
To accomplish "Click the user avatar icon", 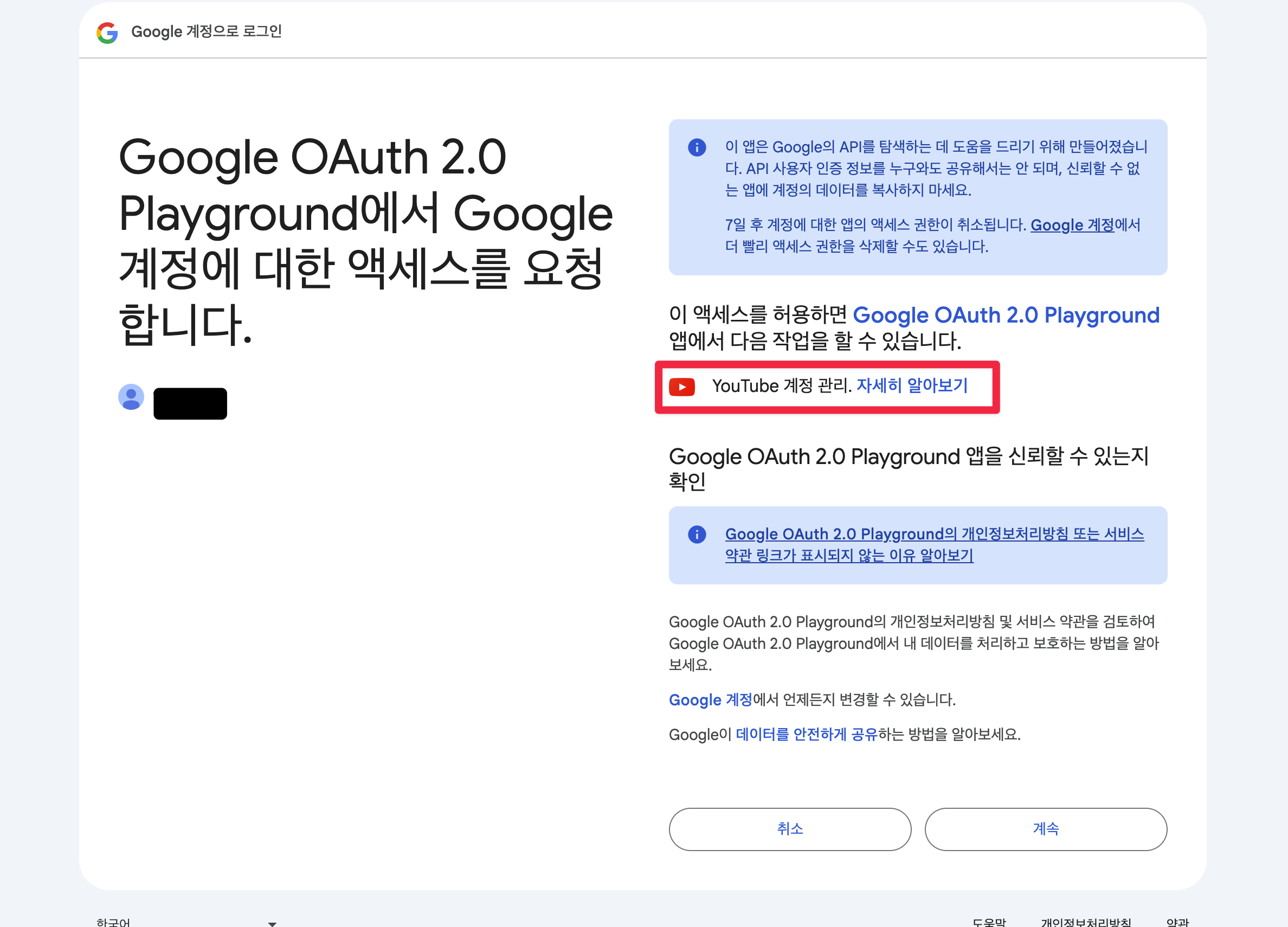I will [131, 397].
